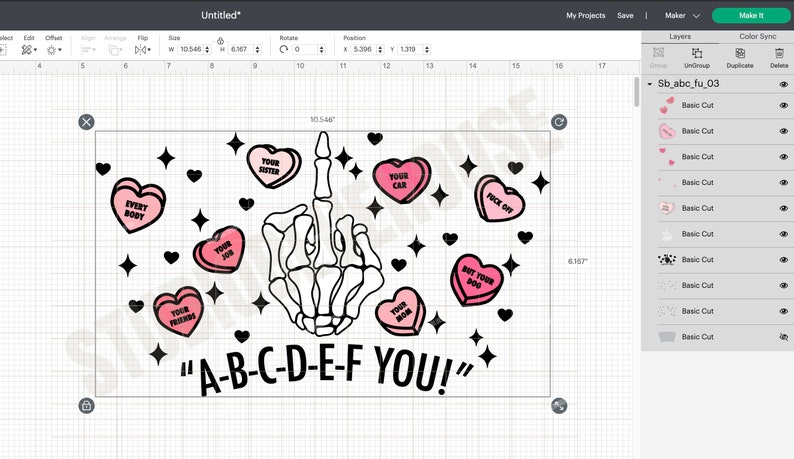Screen dimensions: 794x459
Task: Open My Projects
Action: (x=585, y=15)
